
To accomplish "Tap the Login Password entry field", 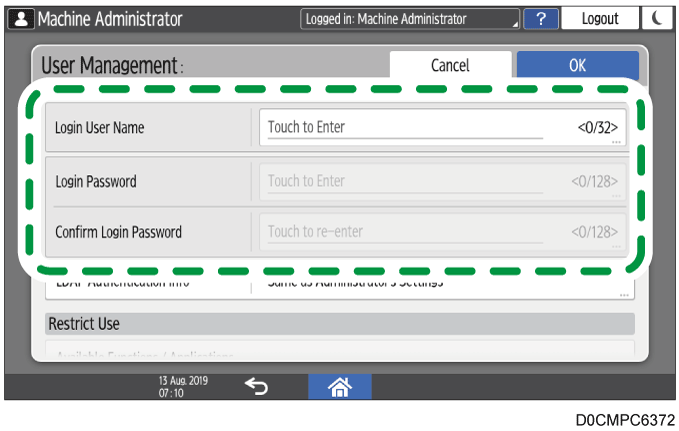I will (x=443, y=182).
